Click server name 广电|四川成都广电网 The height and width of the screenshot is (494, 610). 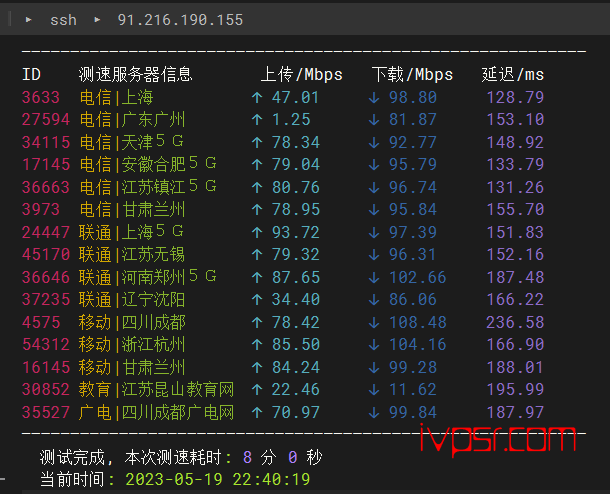[x=156, y=413]
